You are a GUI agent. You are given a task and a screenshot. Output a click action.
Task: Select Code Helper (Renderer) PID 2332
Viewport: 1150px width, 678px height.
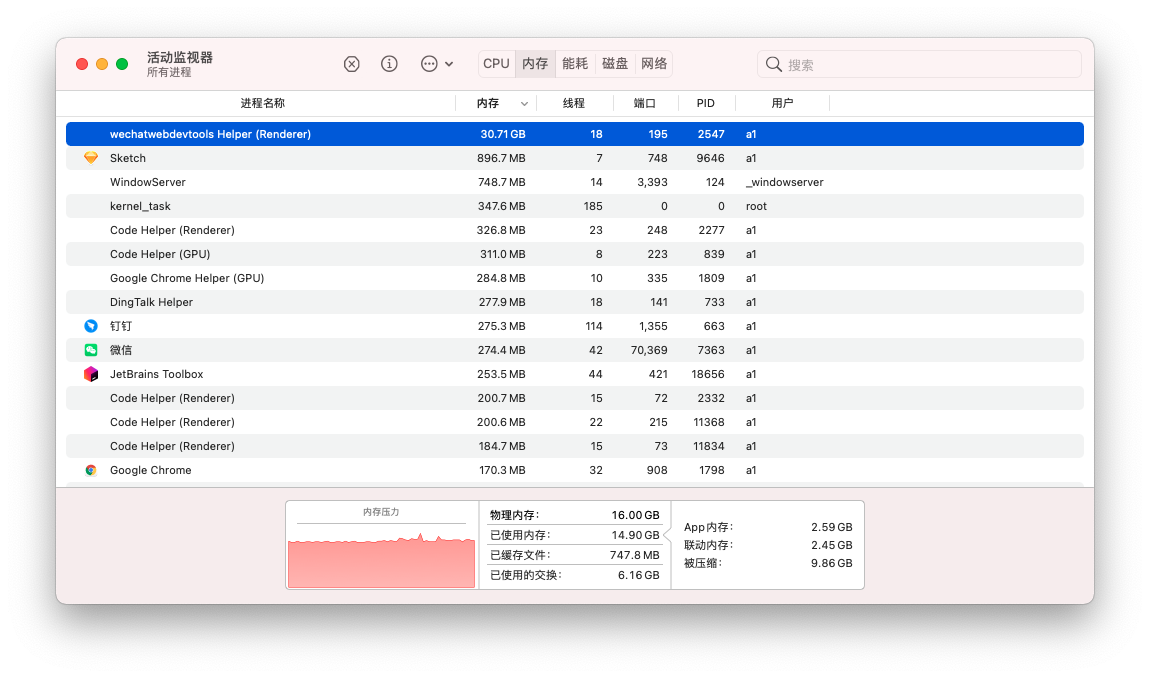(x=575, y=398)
